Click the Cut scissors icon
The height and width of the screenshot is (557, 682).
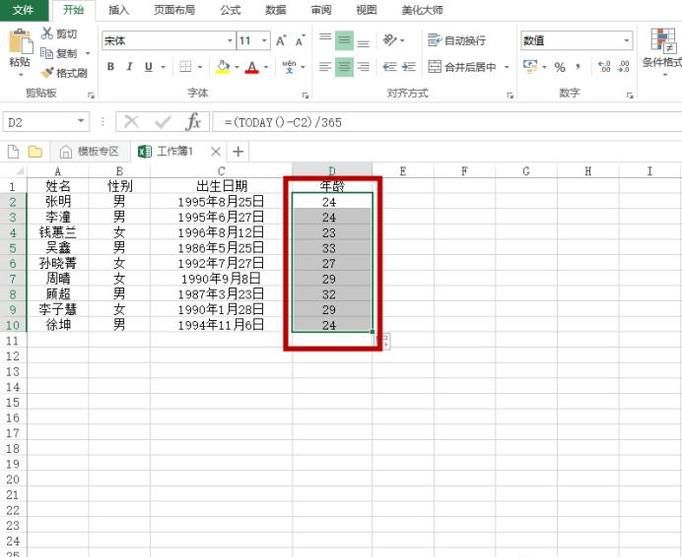(47, 33)
